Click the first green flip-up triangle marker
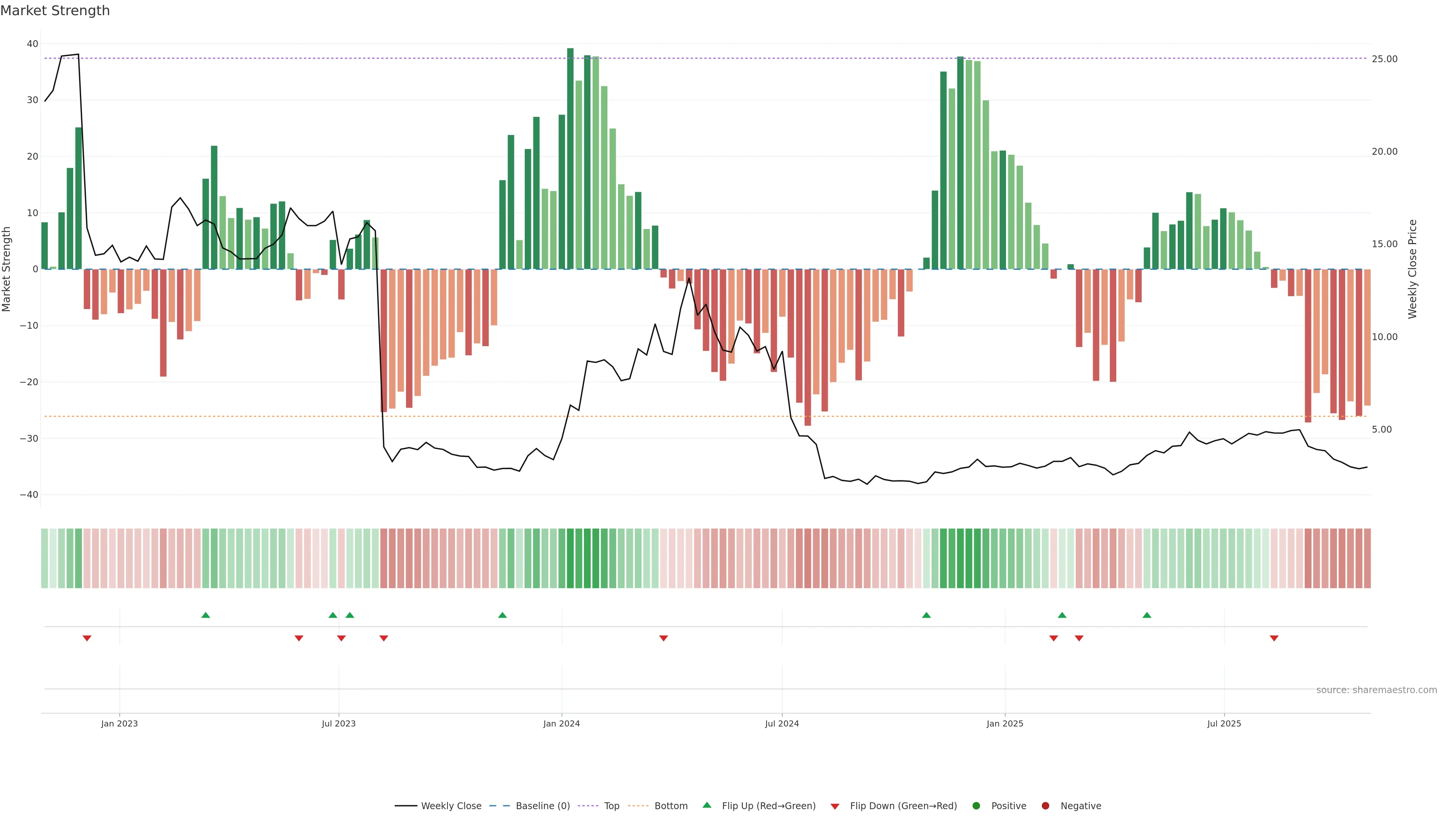 pyautogui.click(x=206, y=615)
